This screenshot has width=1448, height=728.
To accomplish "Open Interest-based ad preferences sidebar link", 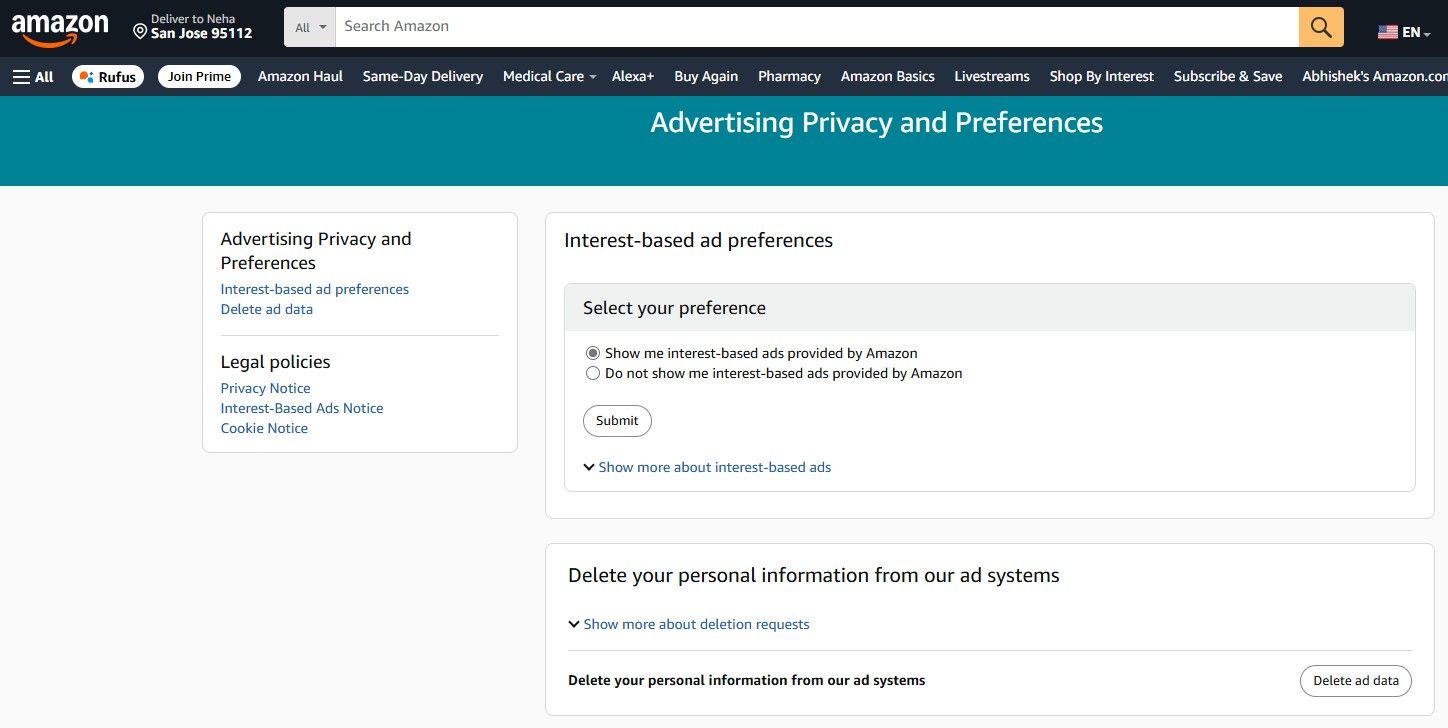I will (x=315, y=289).
